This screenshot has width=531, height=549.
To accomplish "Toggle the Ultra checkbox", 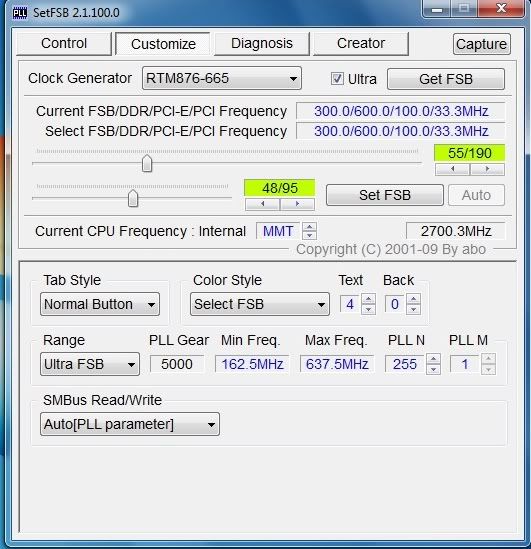I will (337, 78).
